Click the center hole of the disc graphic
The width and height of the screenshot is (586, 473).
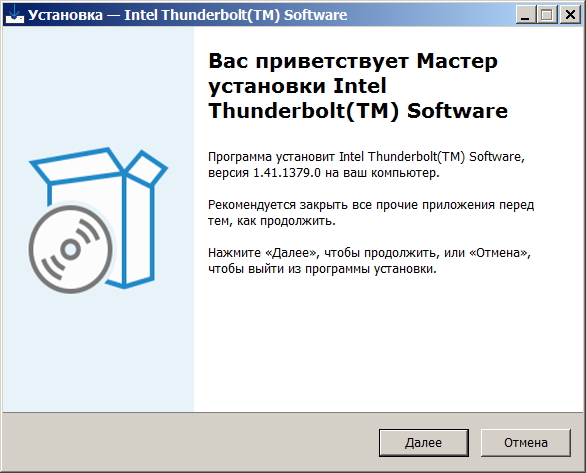[71, 250]
